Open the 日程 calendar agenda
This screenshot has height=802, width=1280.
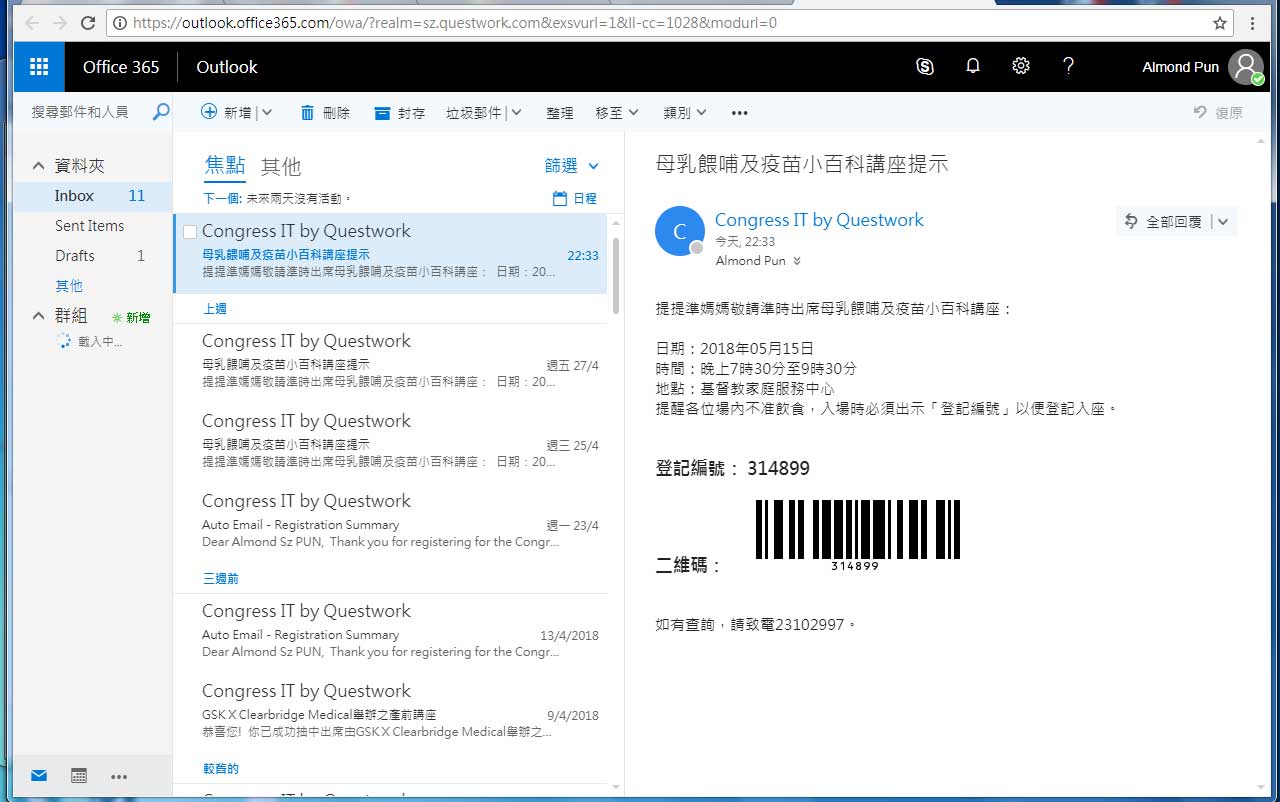point(575,198)
